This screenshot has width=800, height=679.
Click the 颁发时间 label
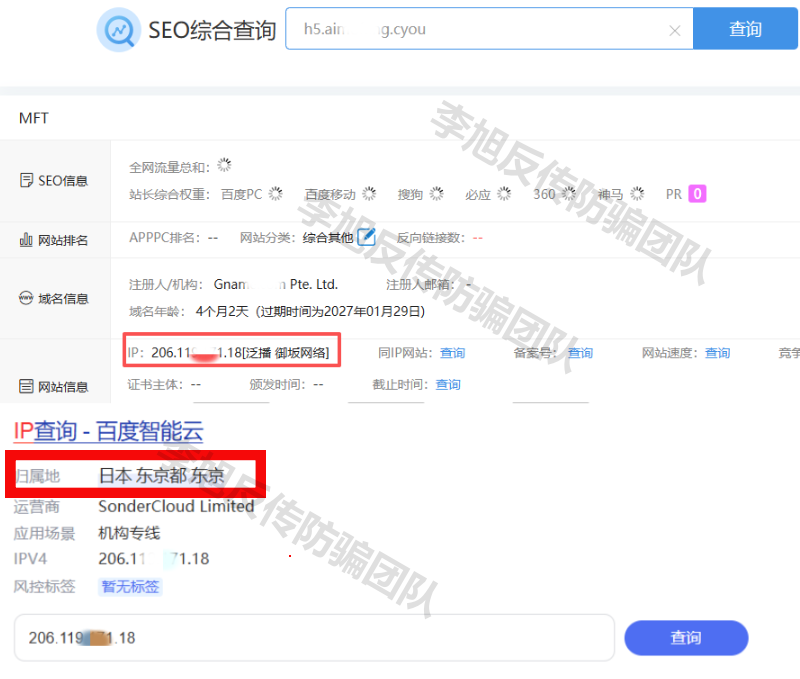[x=277, y=385]
